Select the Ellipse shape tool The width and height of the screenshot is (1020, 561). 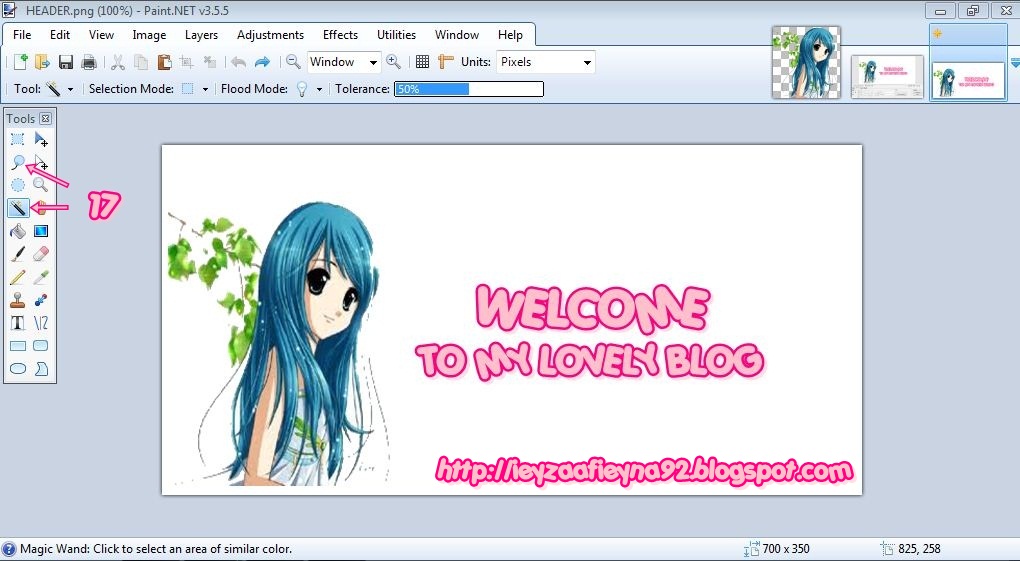[18, 369]
